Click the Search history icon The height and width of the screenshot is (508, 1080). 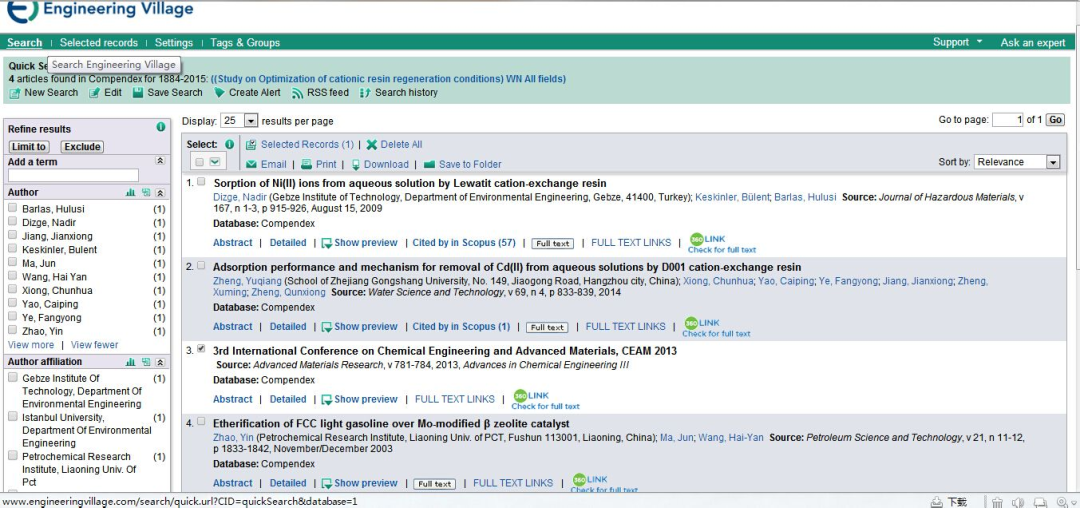(x=365, y=93)
